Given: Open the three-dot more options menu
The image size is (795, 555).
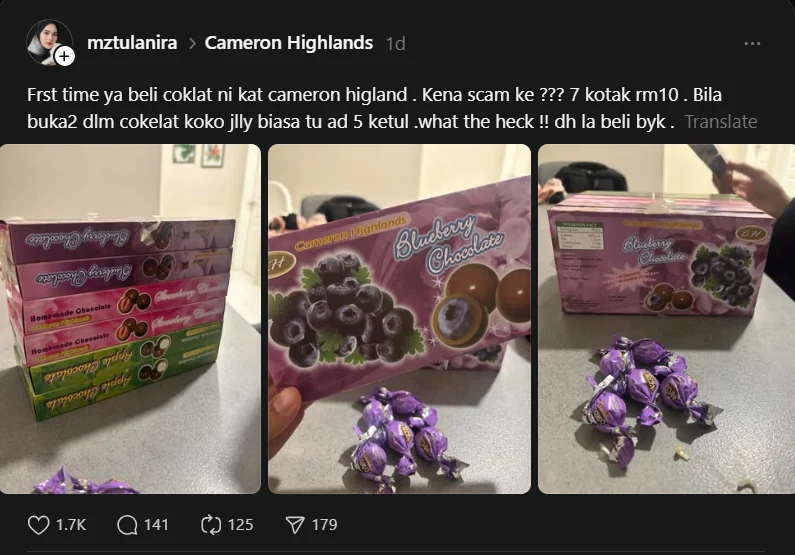Looking at the screenshot, I should [x=752, y=44].
